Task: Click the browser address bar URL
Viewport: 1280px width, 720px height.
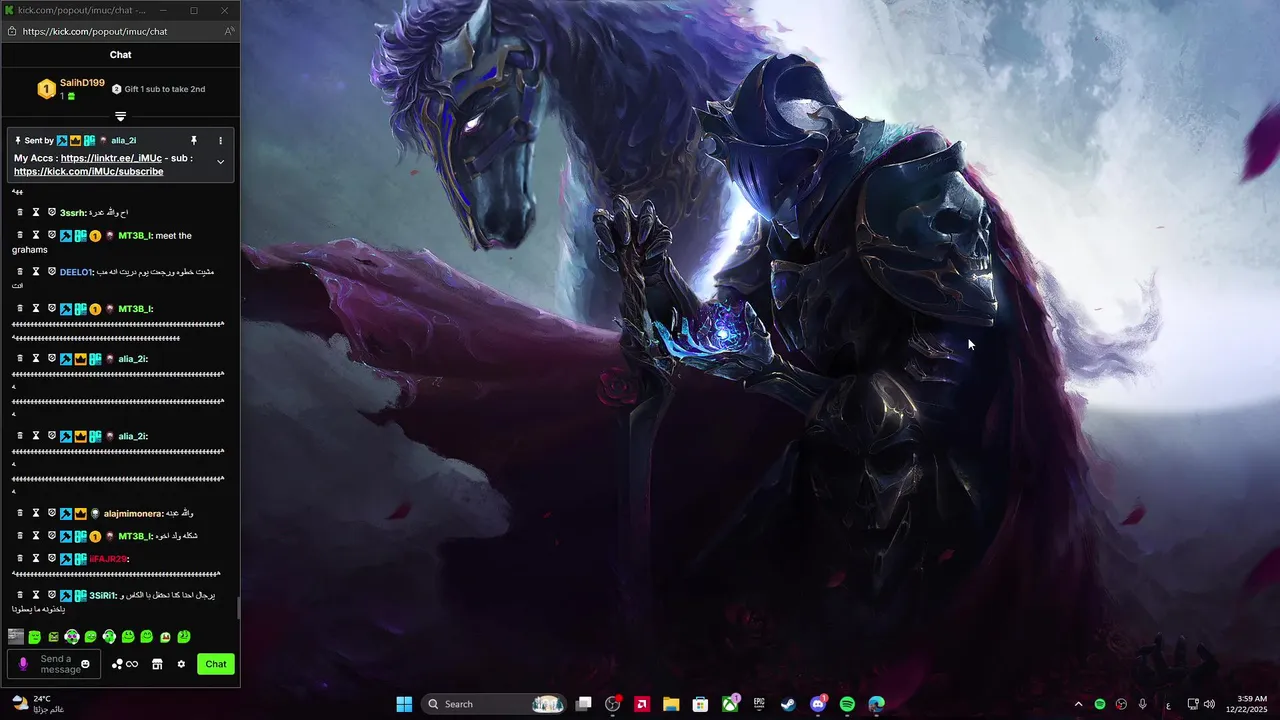Action: coord(95,31)
